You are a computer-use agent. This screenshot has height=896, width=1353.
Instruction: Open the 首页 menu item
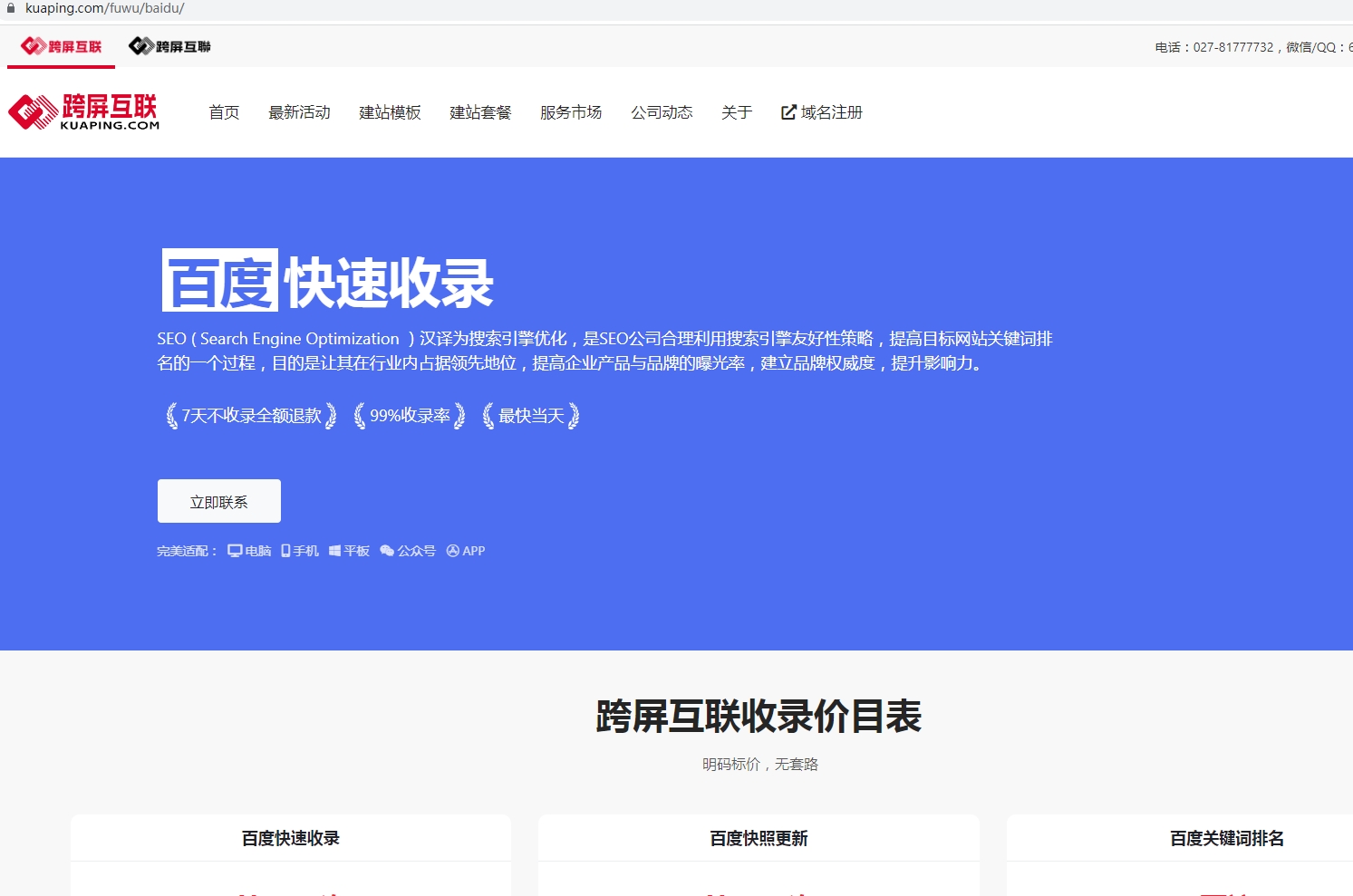coord(224,112)
